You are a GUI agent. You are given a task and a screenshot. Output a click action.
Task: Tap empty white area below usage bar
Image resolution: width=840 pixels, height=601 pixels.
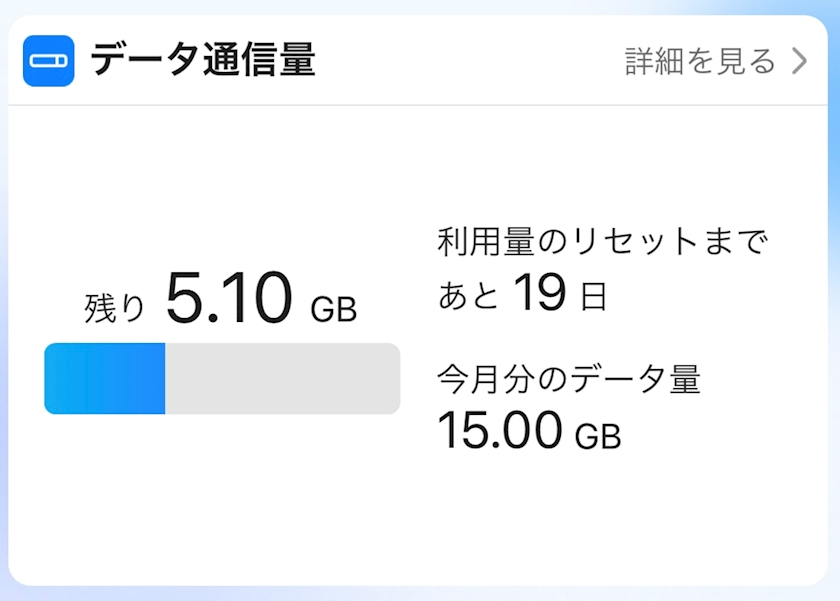click(x=222, y=498)
